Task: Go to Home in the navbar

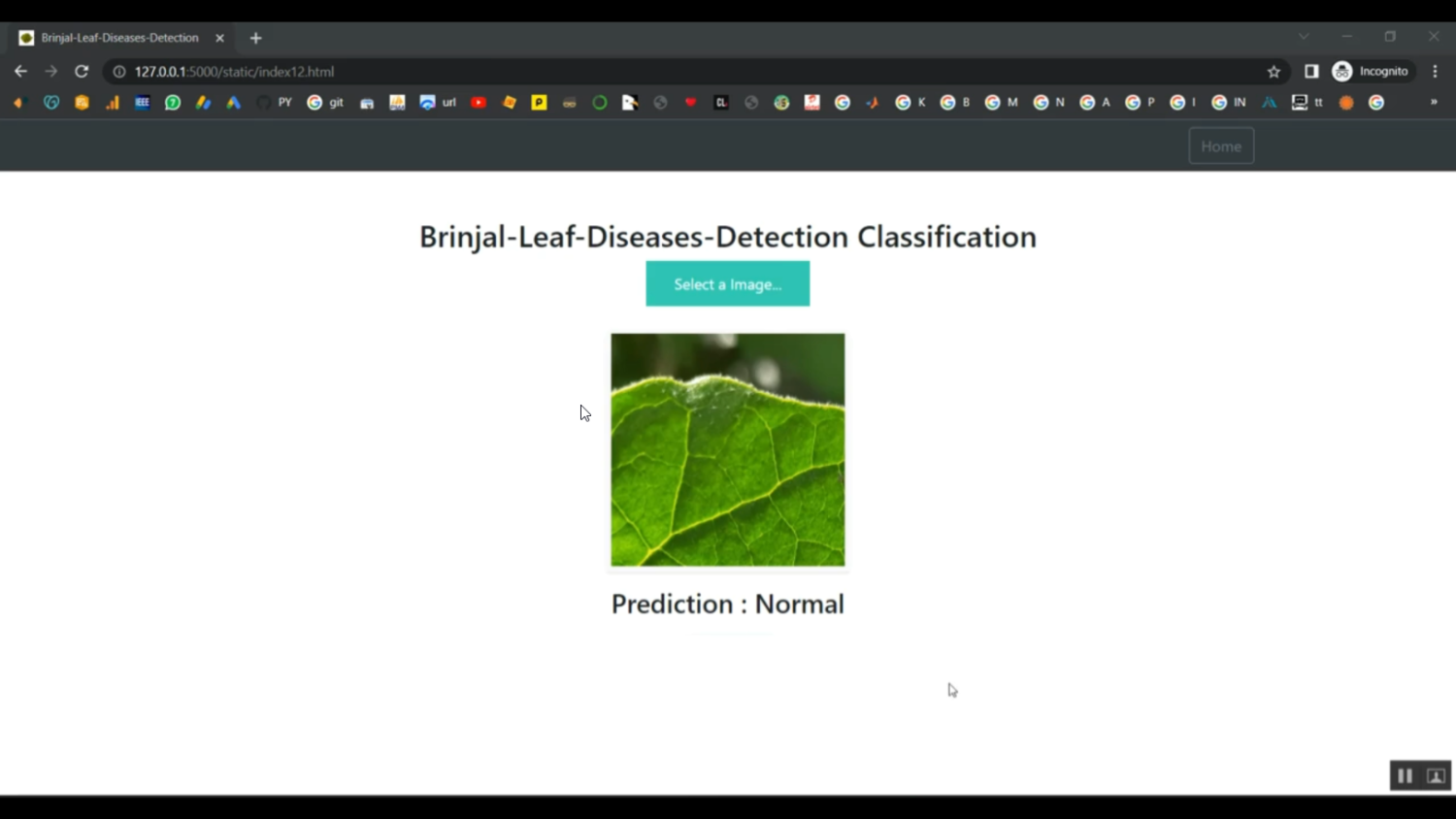Action: coord(1220,147)
